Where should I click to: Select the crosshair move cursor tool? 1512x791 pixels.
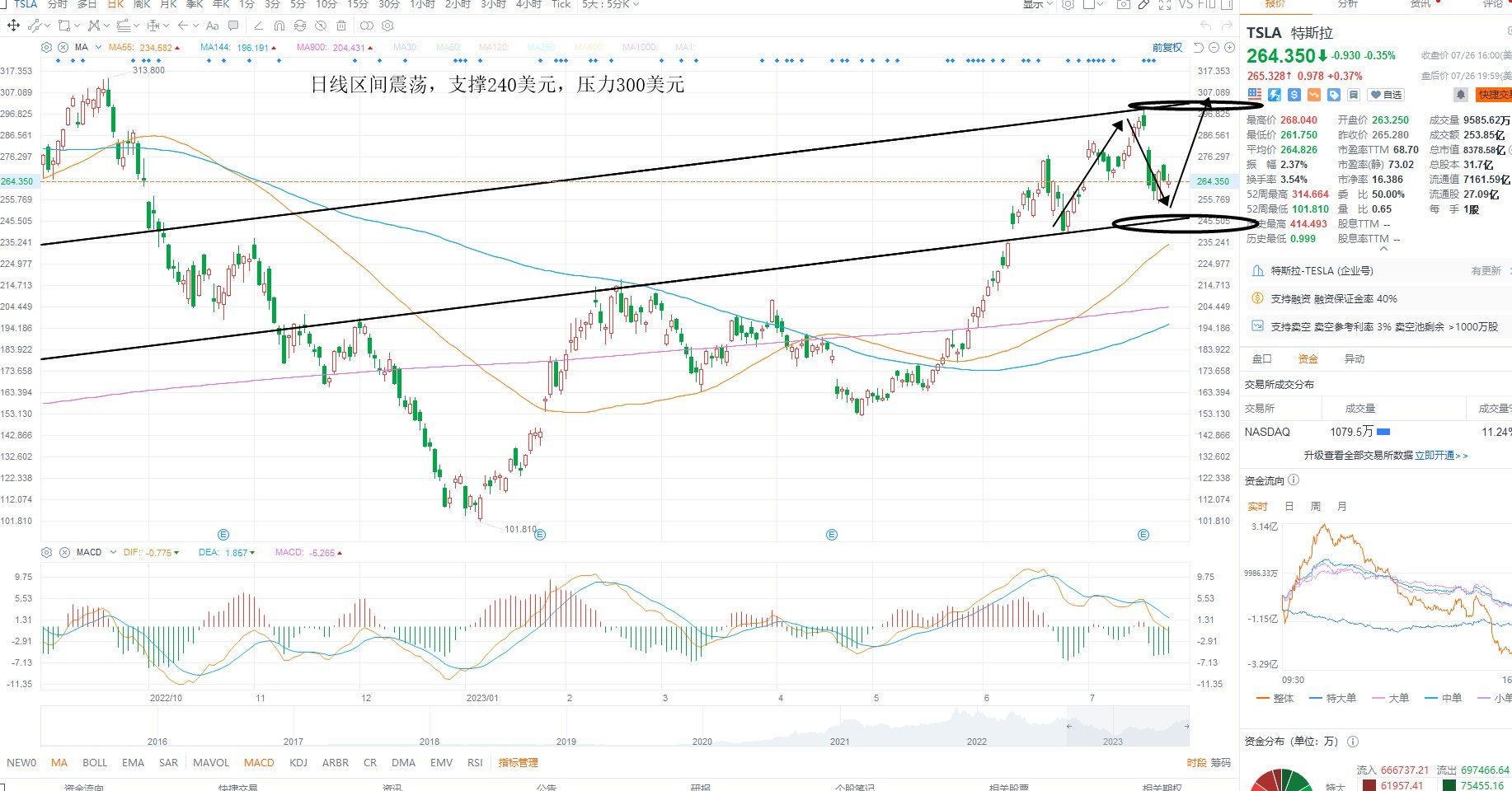click(13, 26)
